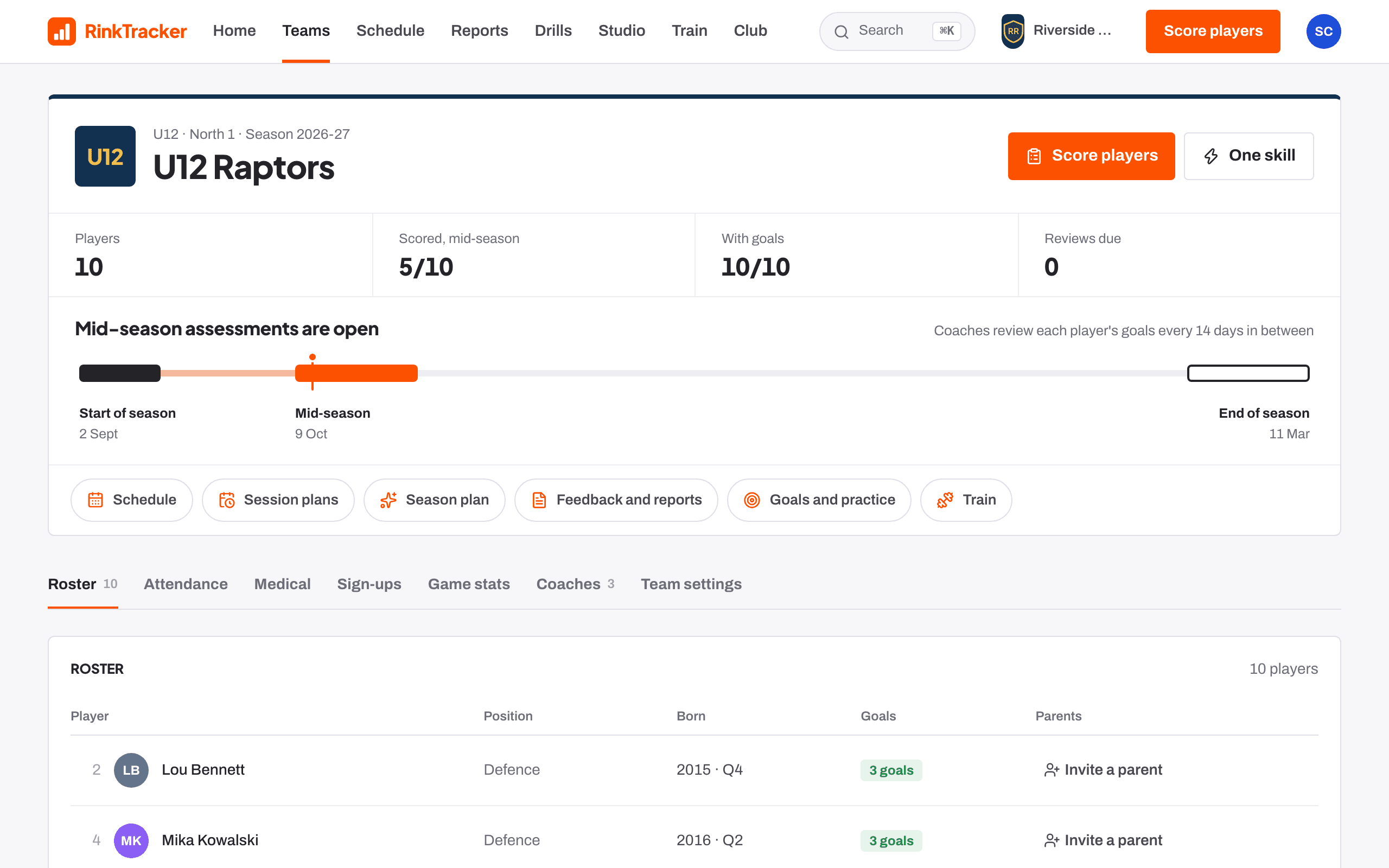Image resolution: width=1389 pixels, height=868 pixels.
Task: Open Studio in top navigation
Action: click(x=622, y=31)
